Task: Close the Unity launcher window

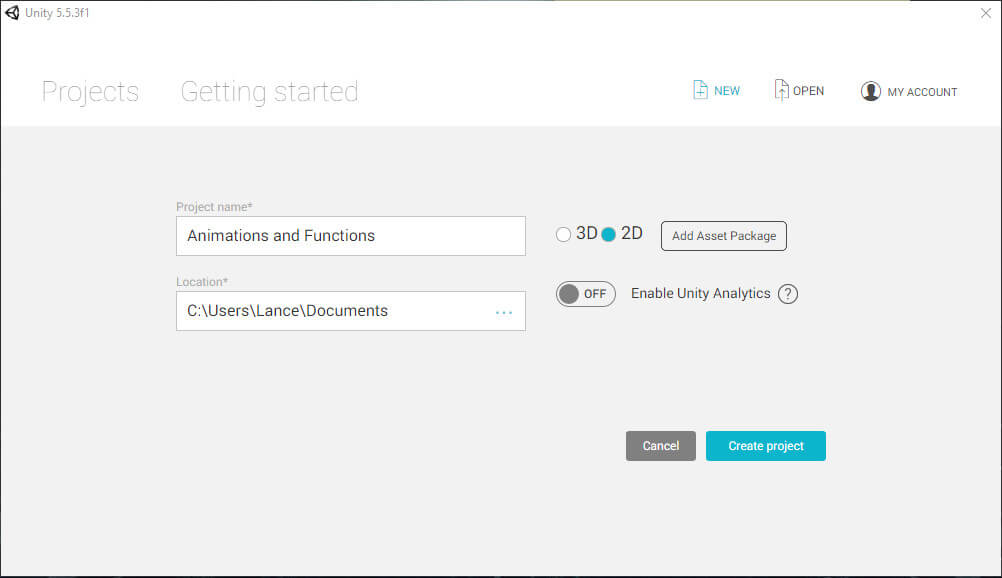Action: point(985,13)
